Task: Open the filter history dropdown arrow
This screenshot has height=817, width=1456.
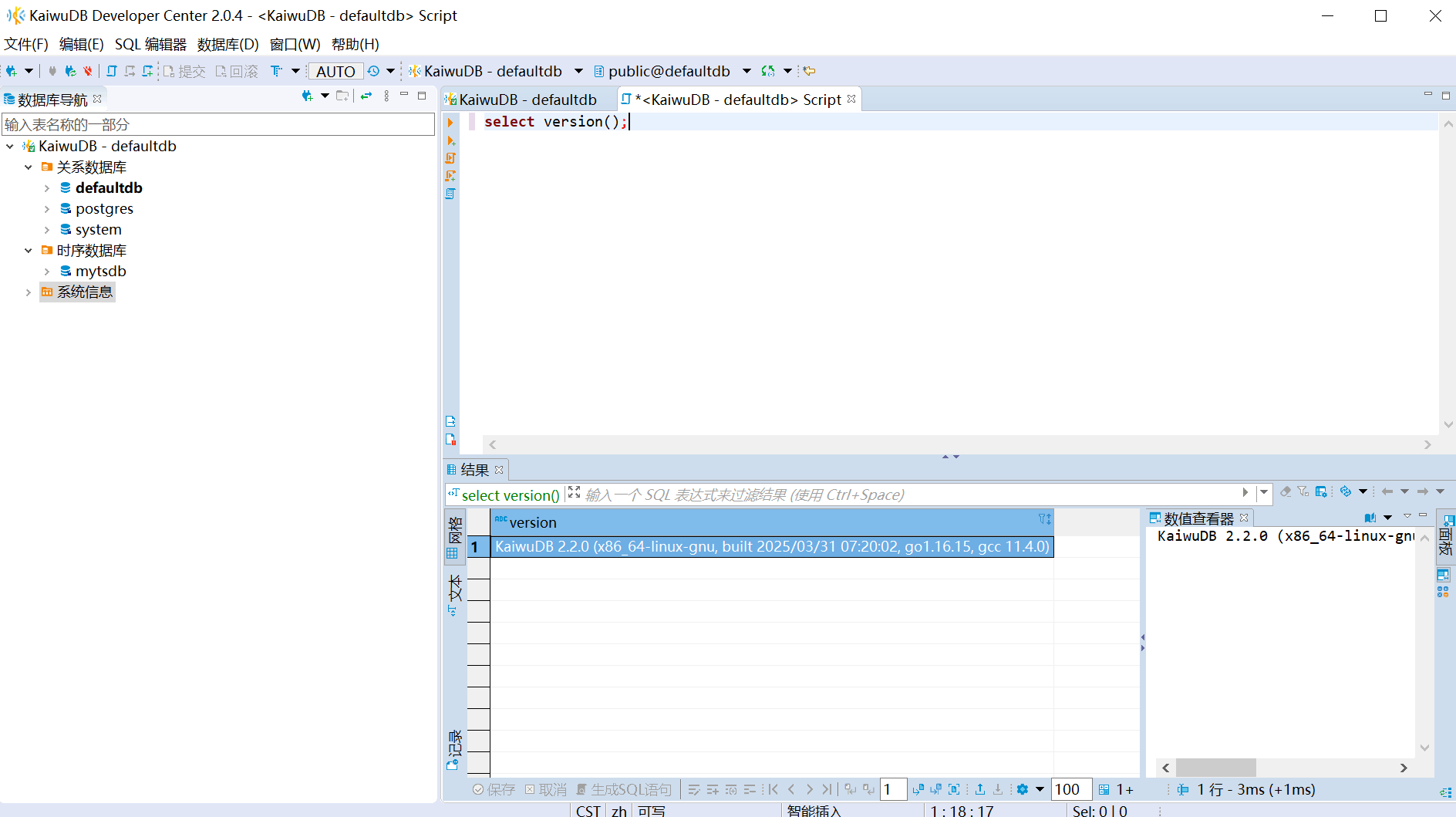Action: tap(1263, 492)
